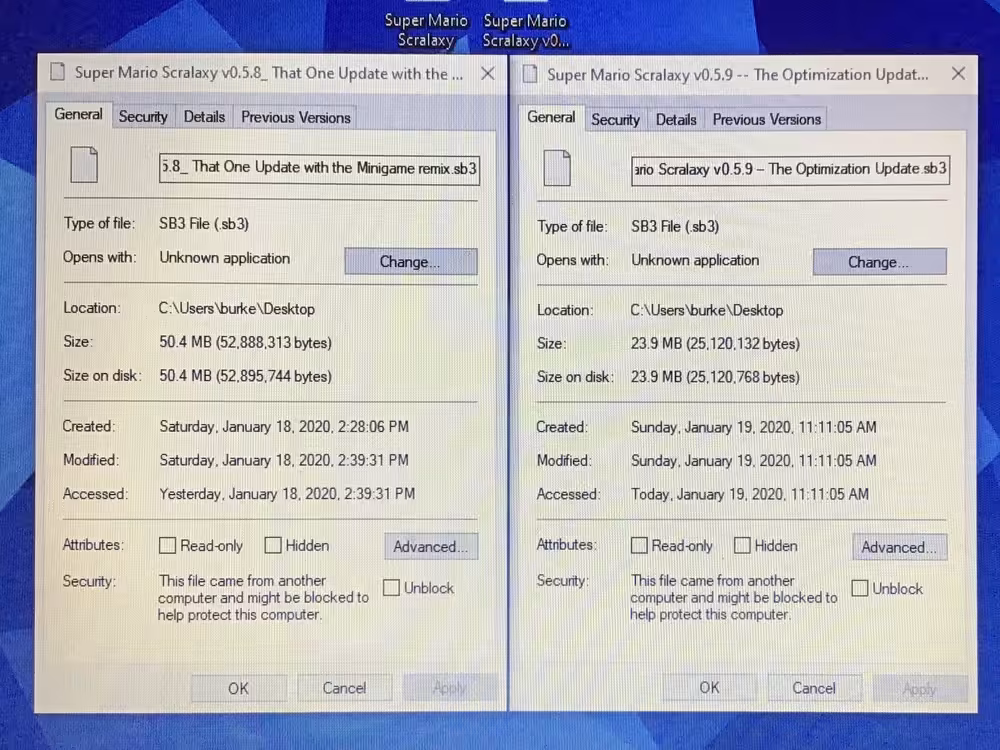Select the left Super Mario Scralaxy desktop icon
Viewport: 1000px width, 750px height.
click(426, 30)
